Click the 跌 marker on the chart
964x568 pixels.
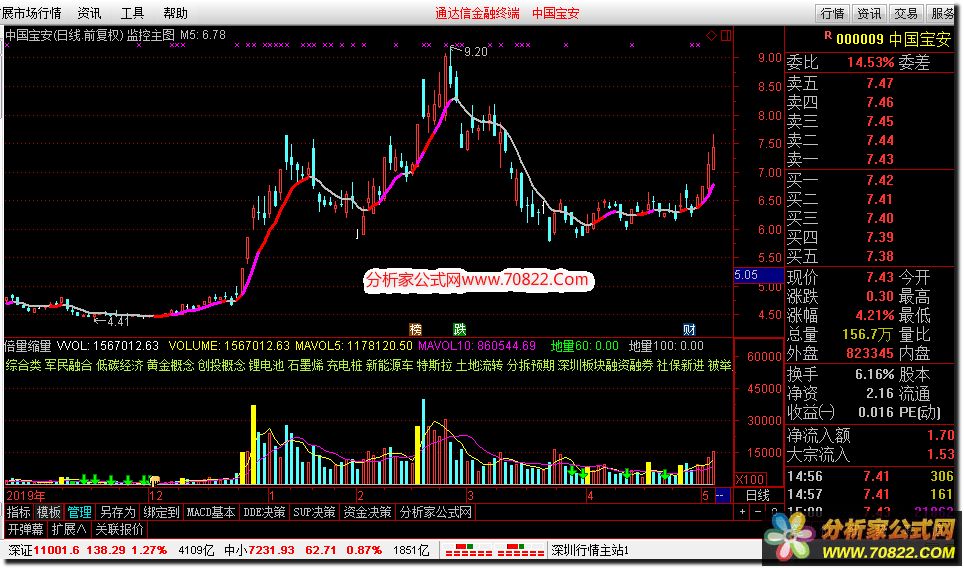pyautogui.click(x=460, y=329)
